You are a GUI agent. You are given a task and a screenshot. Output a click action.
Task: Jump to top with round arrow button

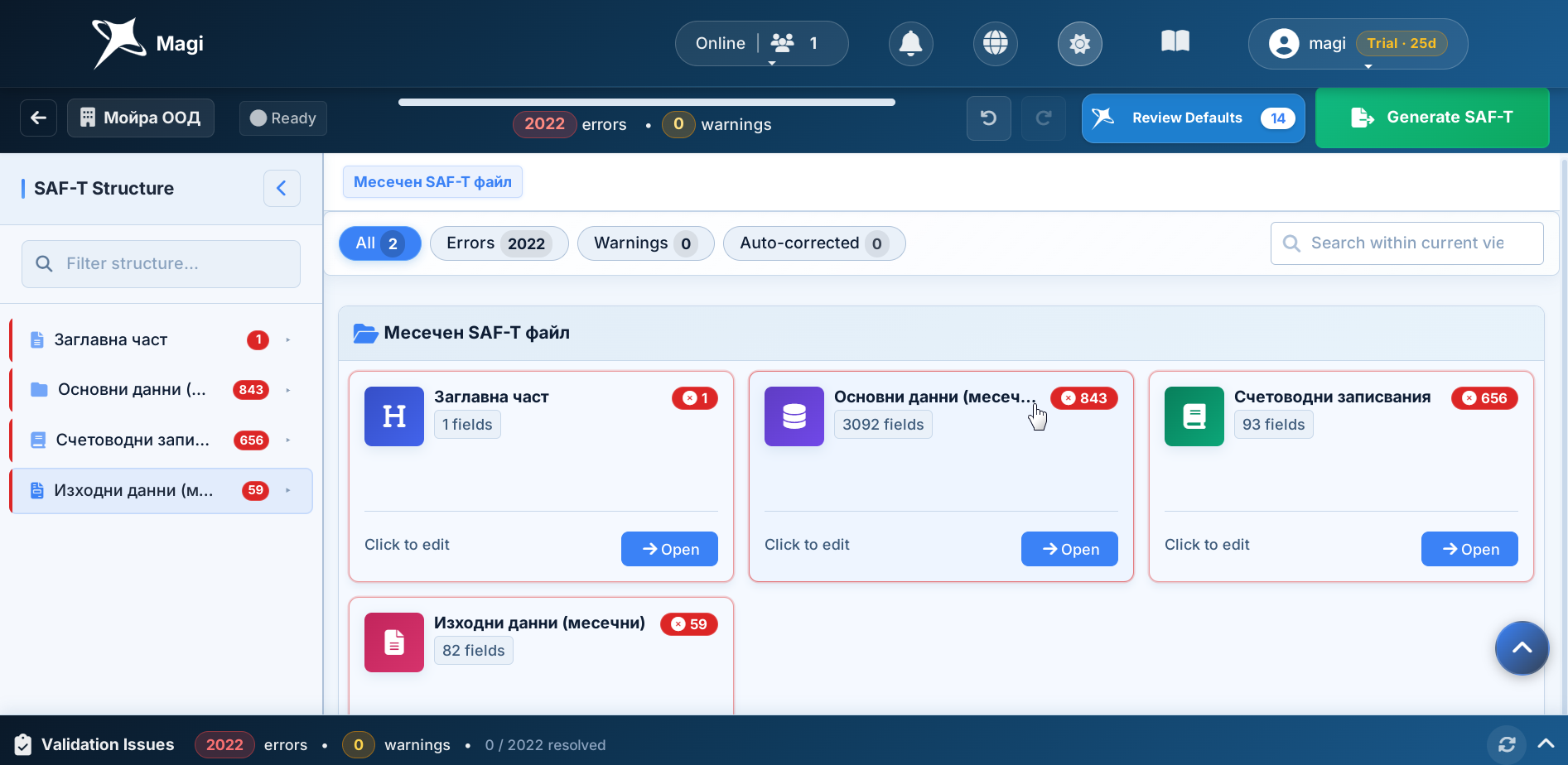click(1522, 648)
